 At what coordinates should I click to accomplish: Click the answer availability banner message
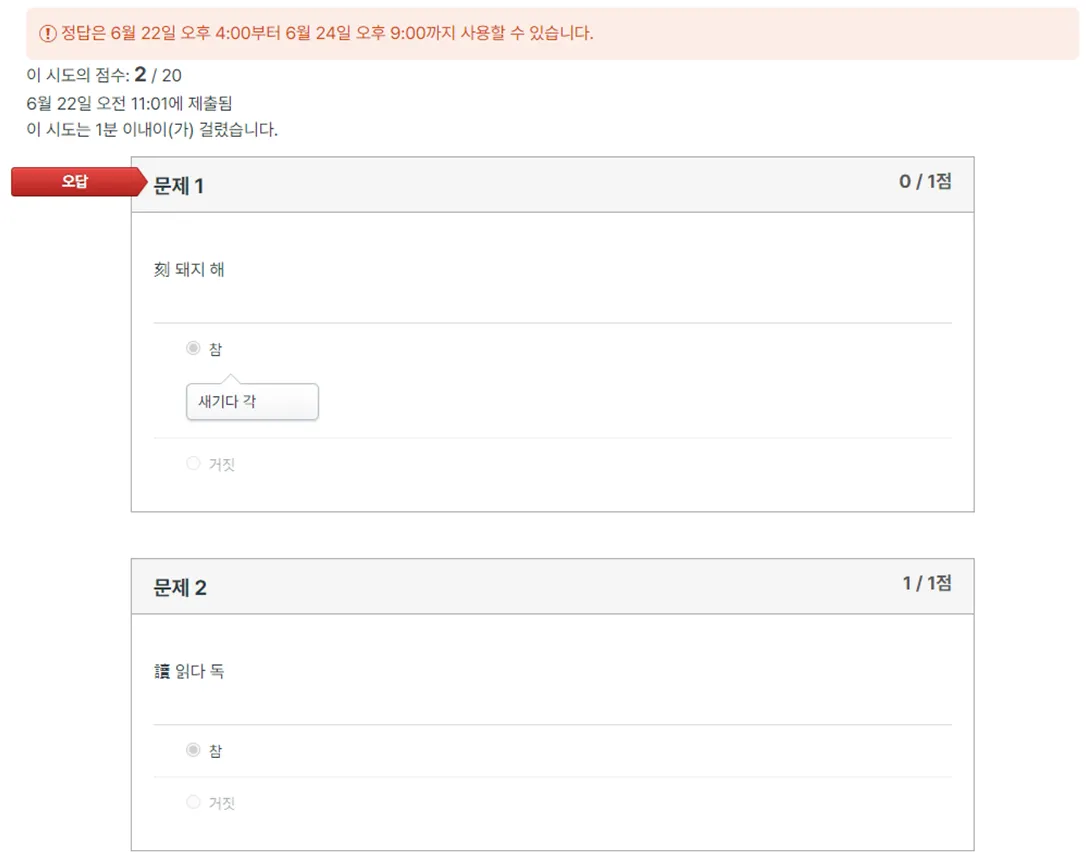(x=327, y=34)
